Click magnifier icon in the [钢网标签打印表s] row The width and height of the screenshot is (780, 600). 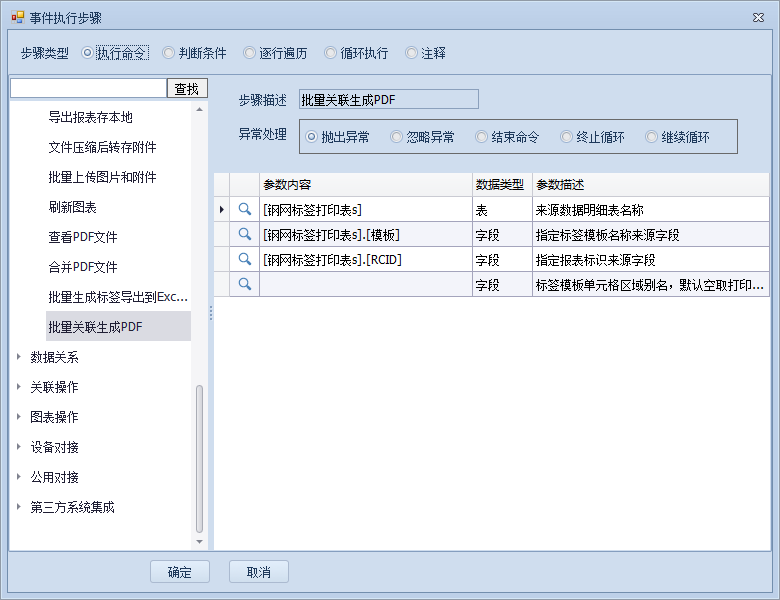click(244, 210)
